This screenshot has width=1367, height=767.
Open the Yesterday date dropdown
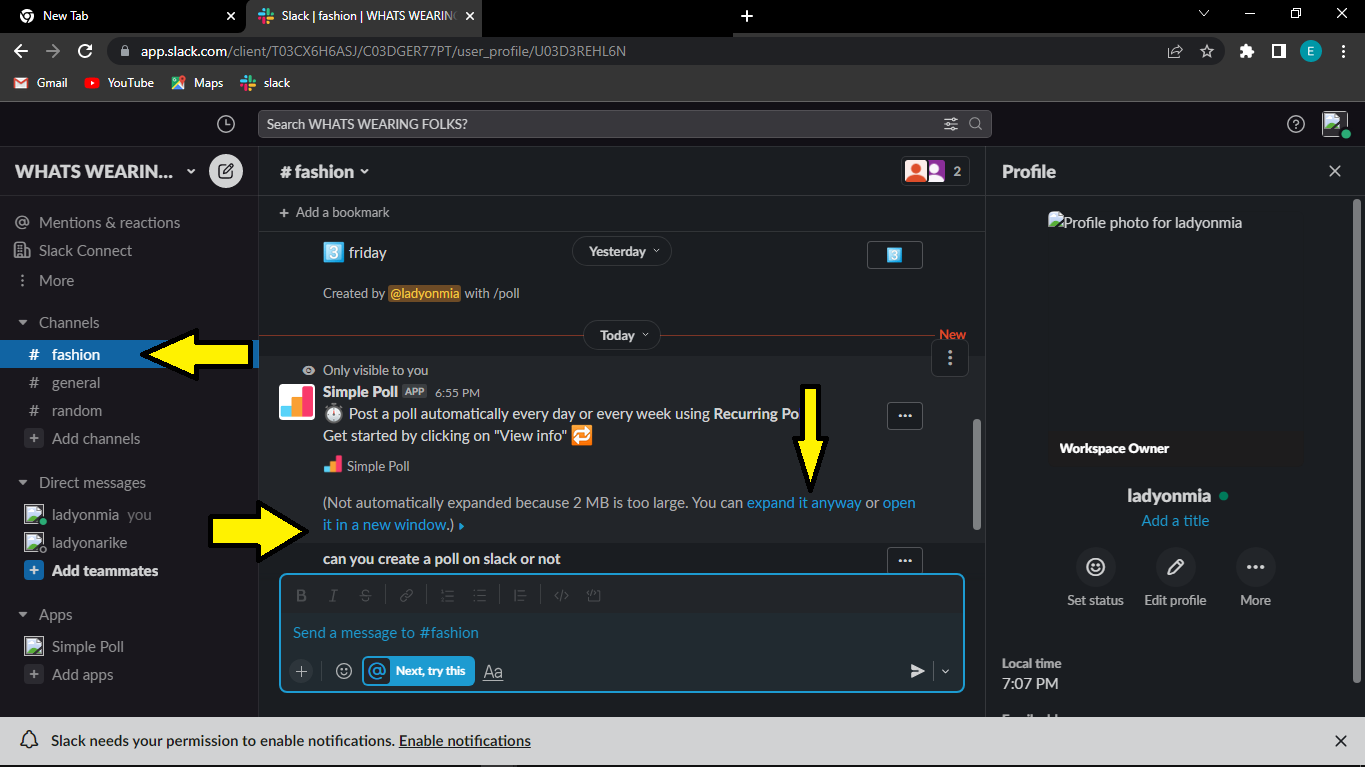pyautogui.click(x=621, y=251)
